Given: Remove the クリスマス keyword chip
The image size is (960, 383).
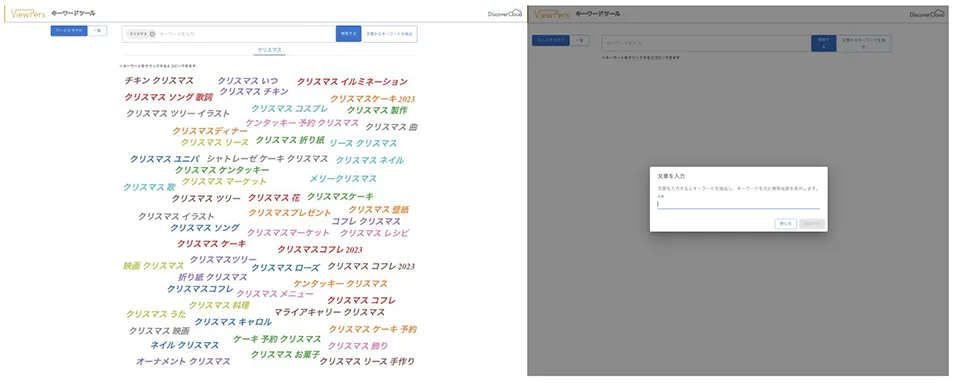Looking at the screenshot, I should (x=152, y=34).
